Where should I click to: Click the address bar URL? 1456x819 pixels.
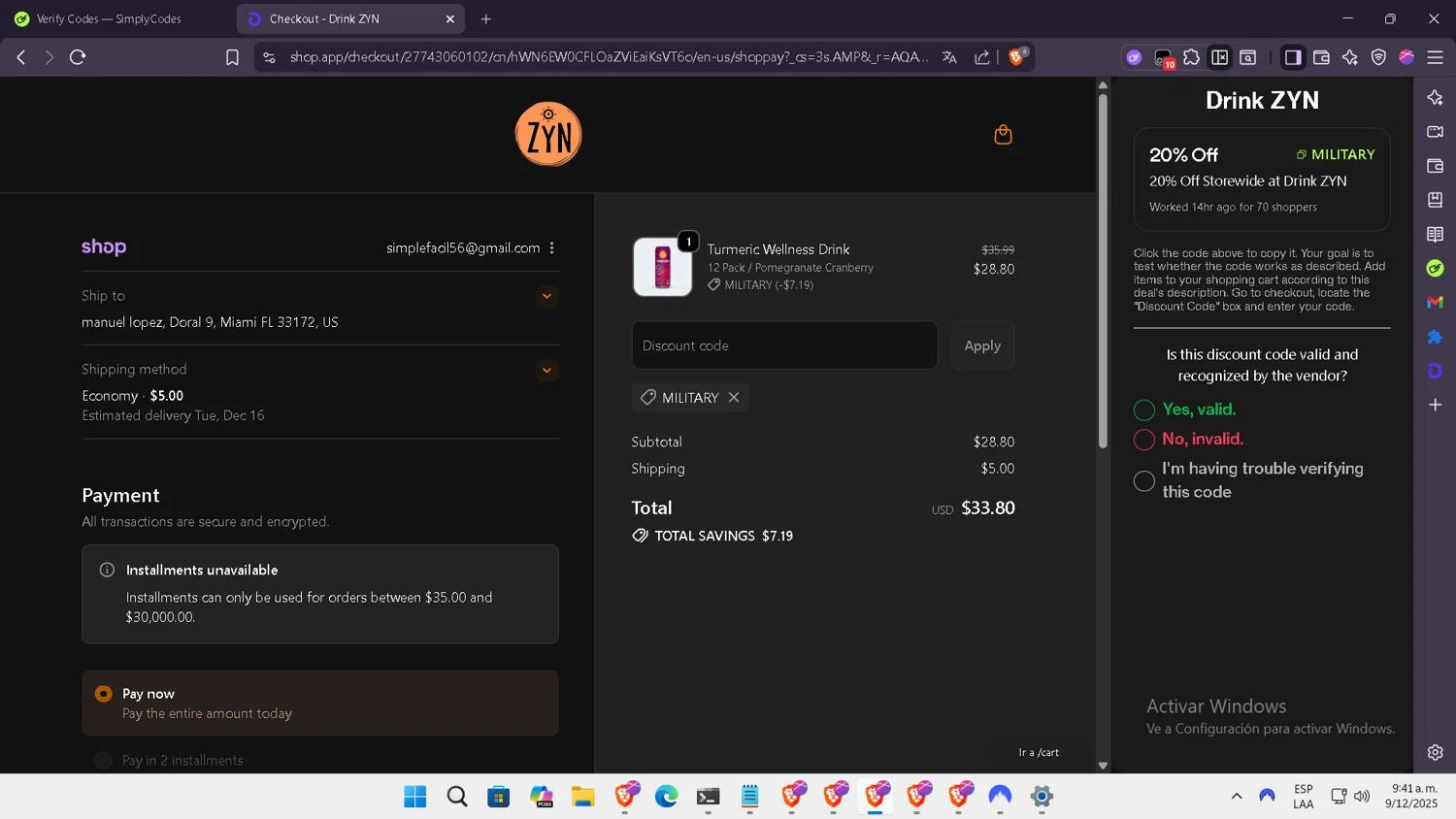click(608, 57)
